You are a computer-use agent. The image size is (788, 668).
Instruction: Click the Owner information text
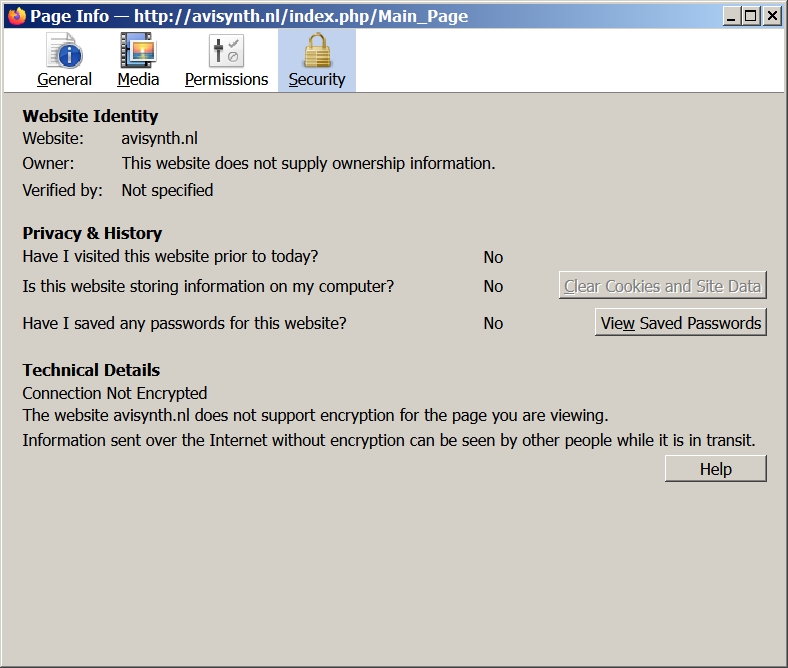coord(308,163)
